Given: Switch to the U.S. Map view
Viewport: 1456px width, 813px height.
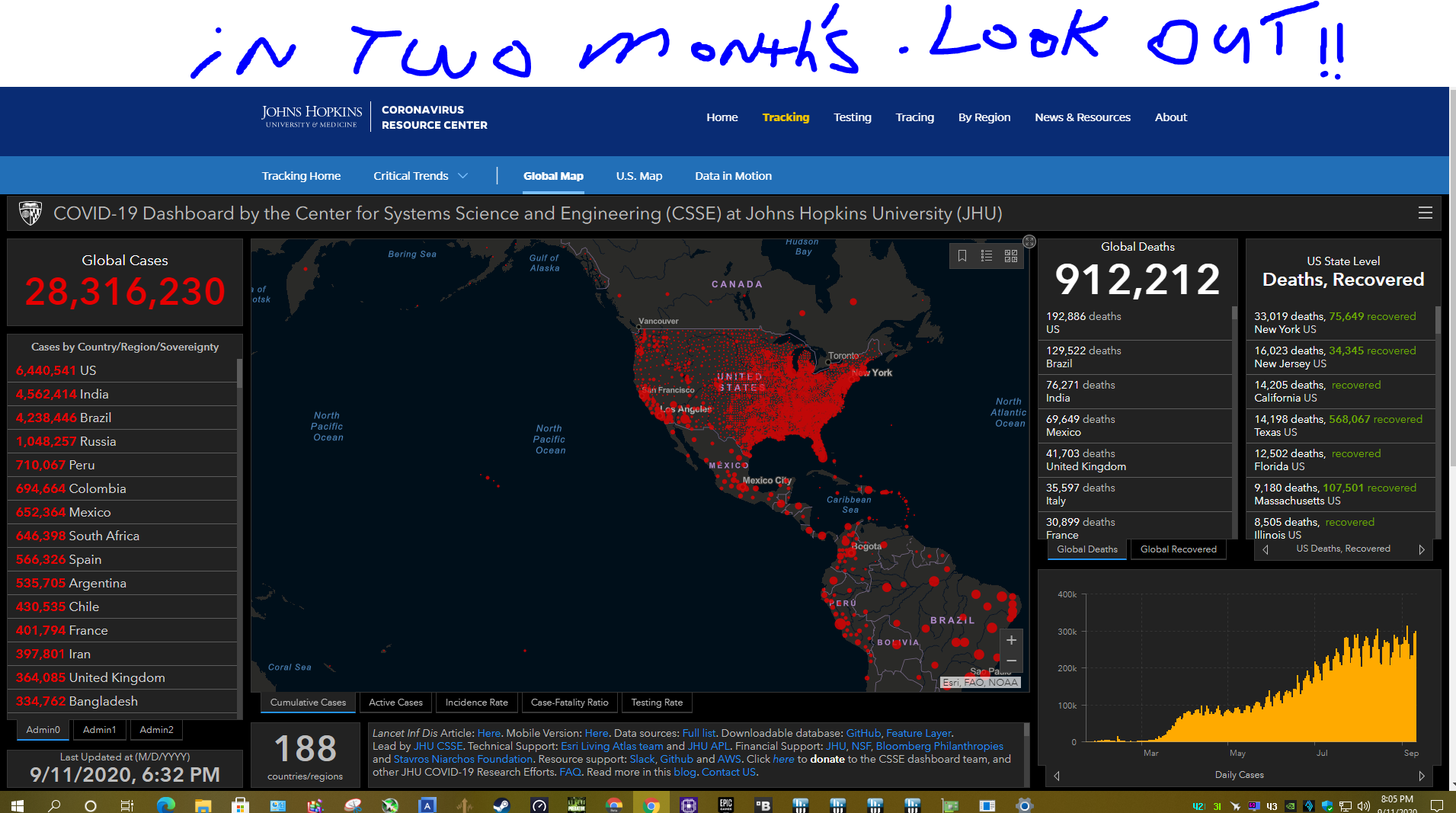Looking at the screenshot, I should click(x=639, y=176).
